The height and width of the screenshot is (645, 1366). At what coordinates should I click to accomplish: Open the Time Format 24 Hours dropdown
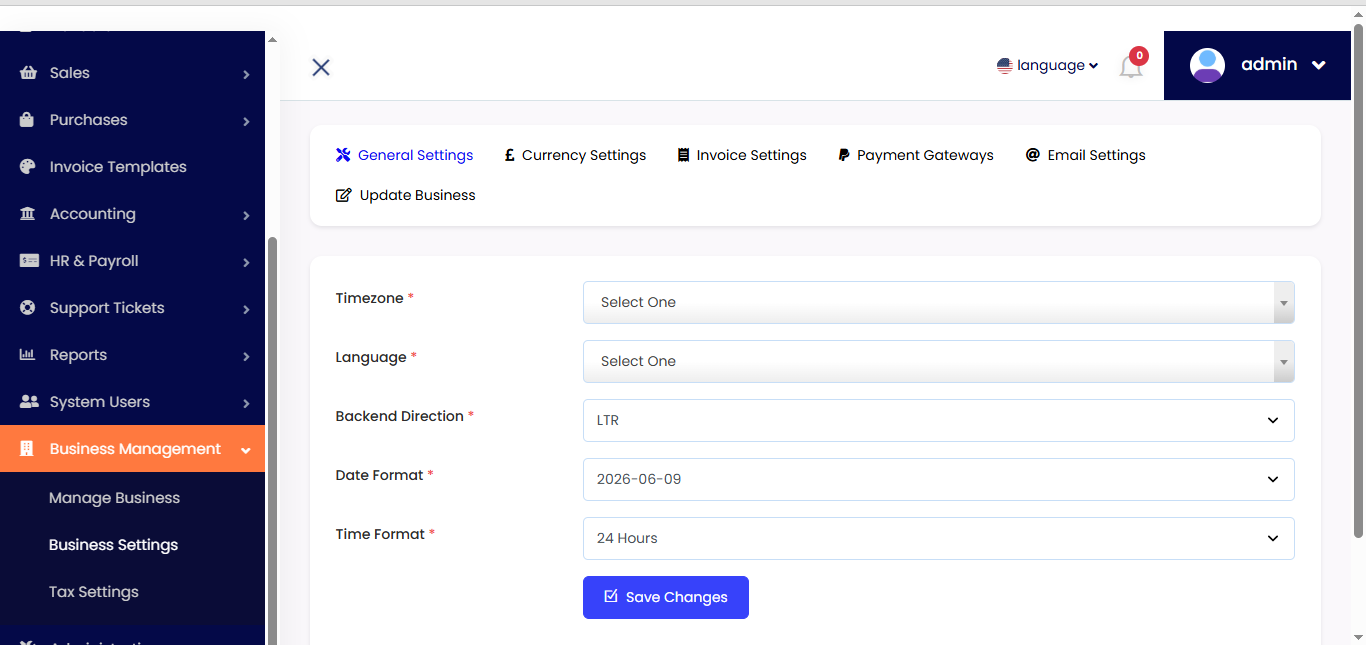point(939,538)
